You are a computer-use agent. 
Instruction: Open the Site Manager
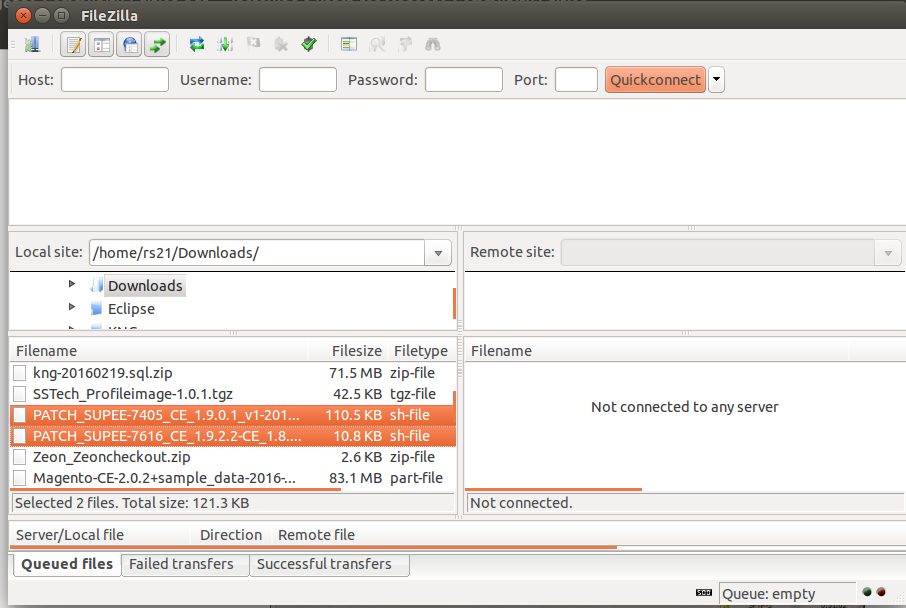(x=32, y=44)
